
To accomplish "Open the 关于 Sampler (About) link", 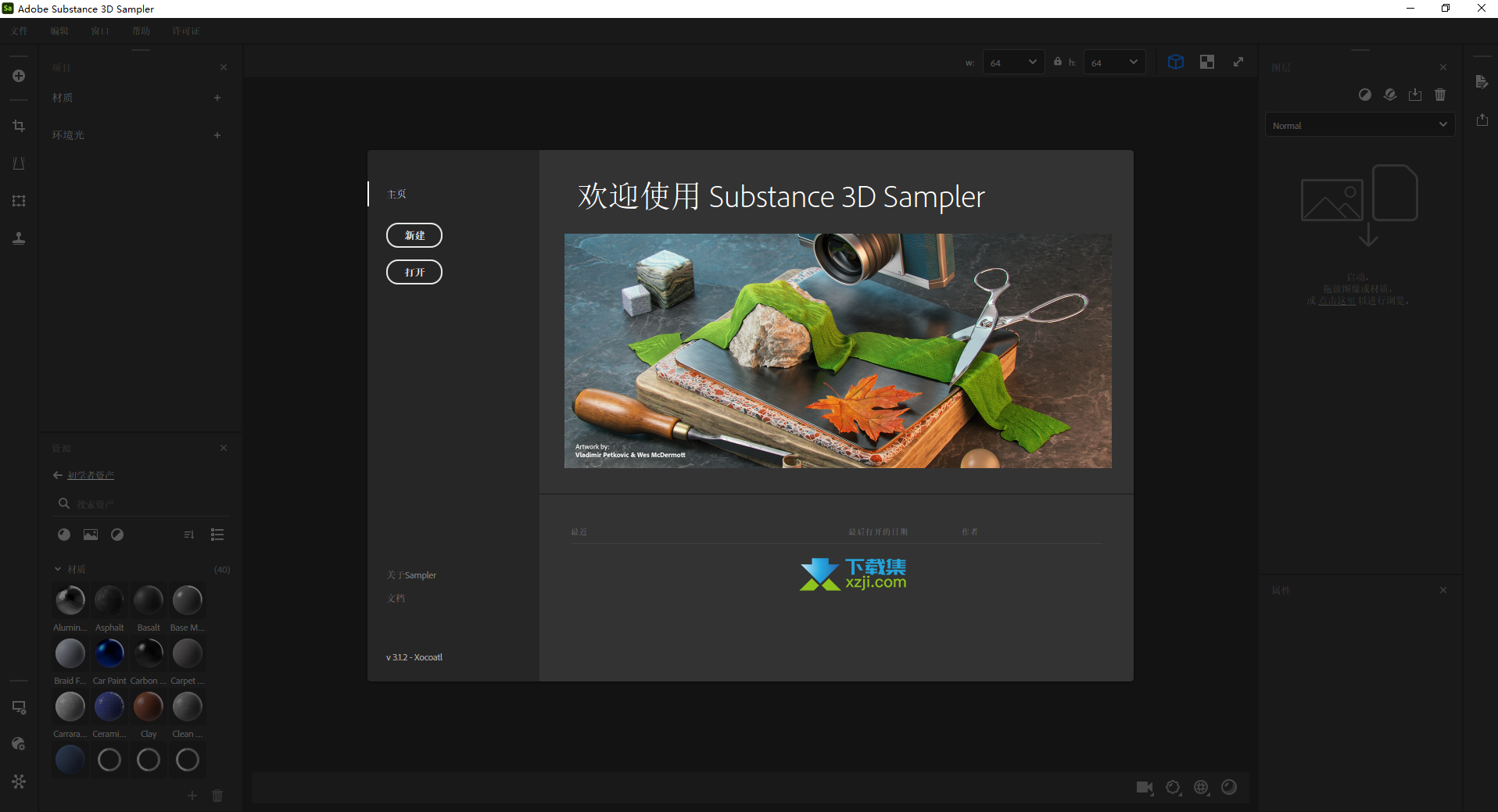I will [411, 575].
